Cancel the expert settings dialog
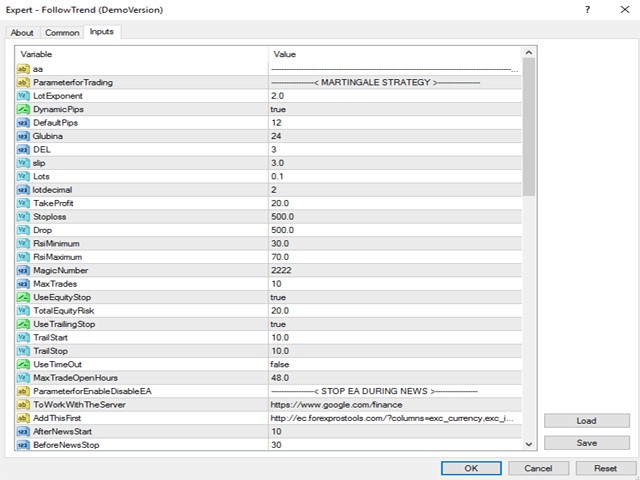 point(538,468)
